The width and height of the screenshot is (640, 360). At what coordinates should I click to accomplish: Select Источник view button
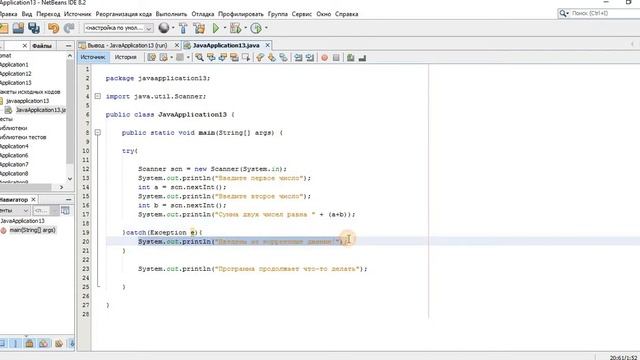(93, 57)
